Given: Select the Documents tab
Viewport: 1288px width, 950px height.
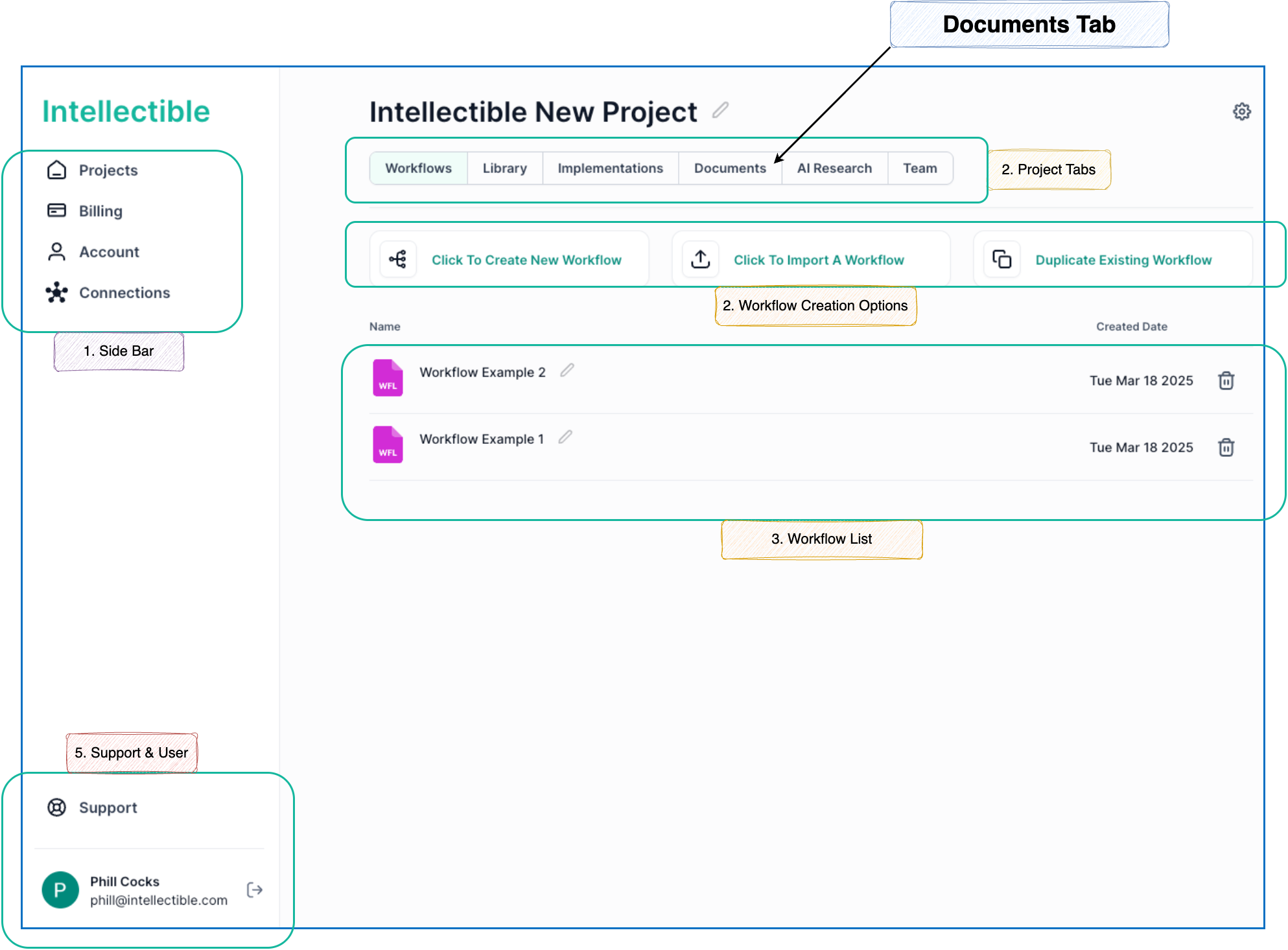Looking at the screenshot, I should tap(731, 168).
